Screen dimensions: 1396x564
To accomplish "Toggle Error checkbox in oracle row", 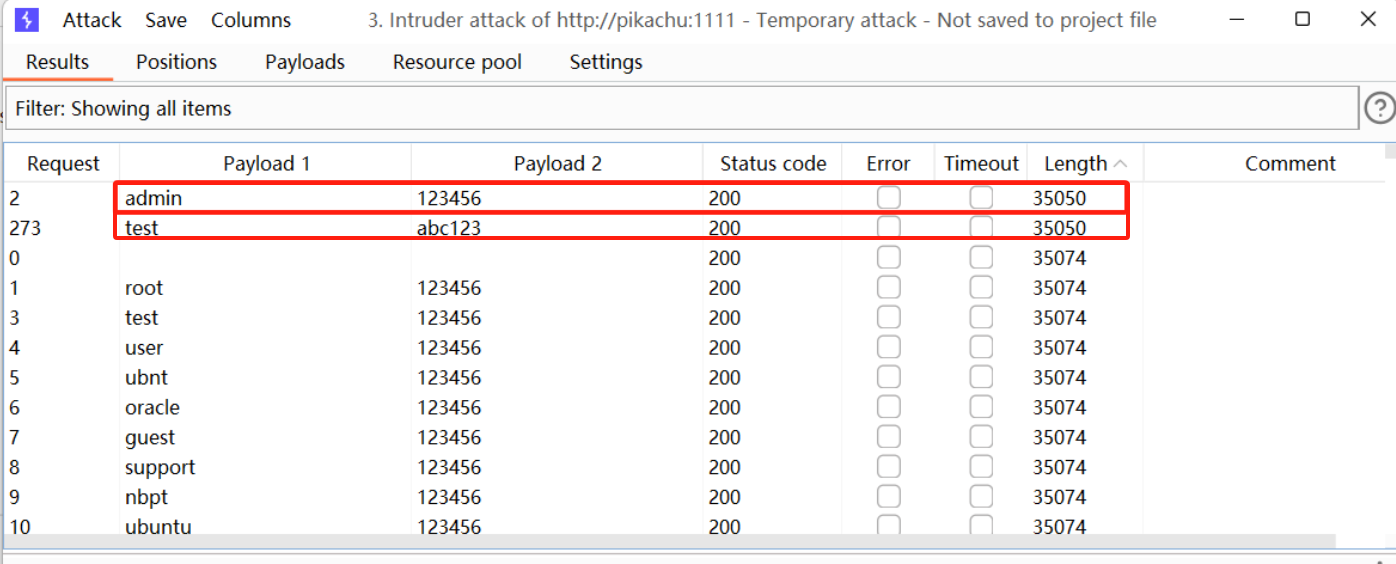I will tap(889, 408).
